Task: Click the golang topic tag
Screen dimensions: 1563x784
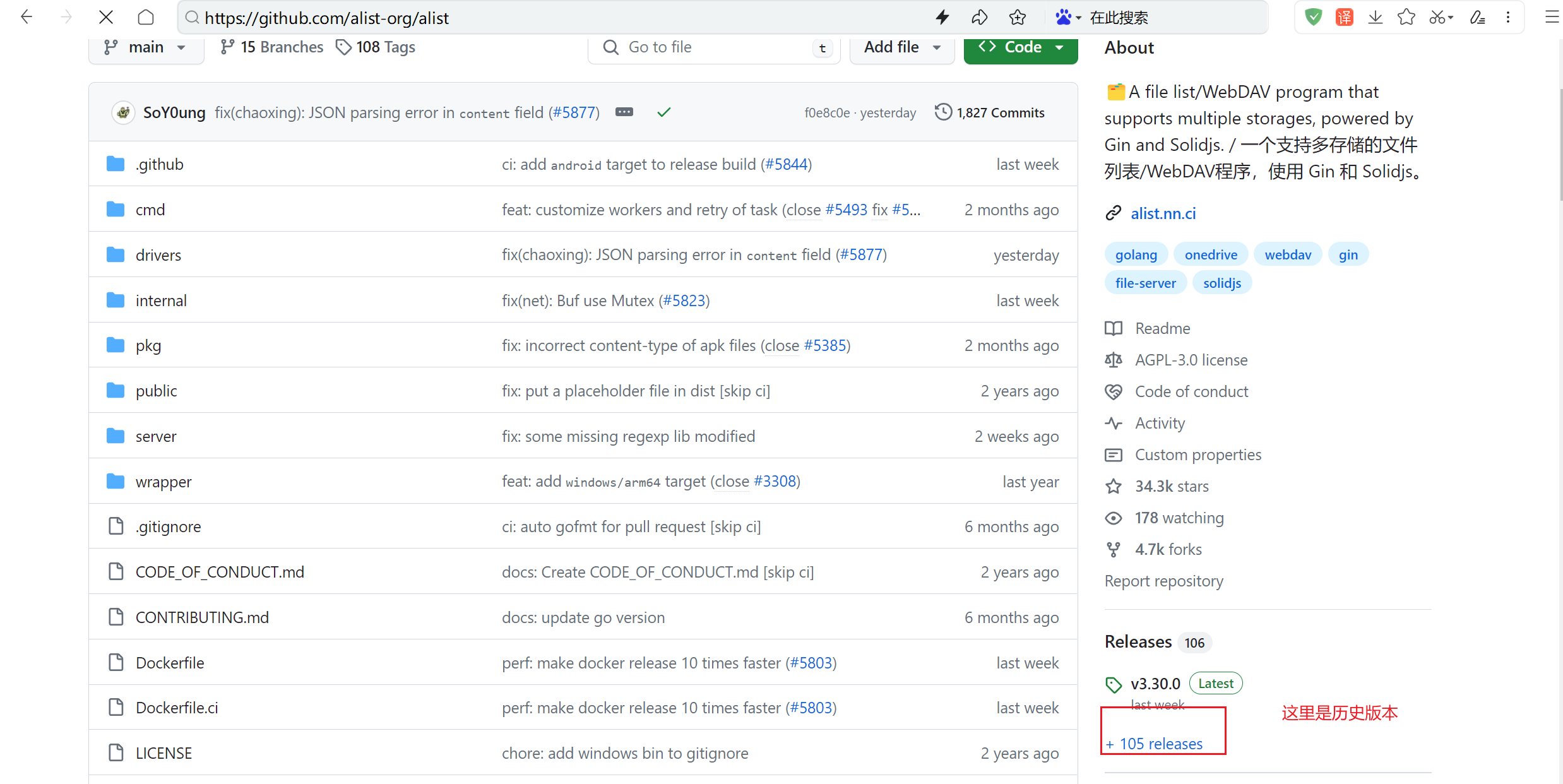Action: coord(1136,254)
